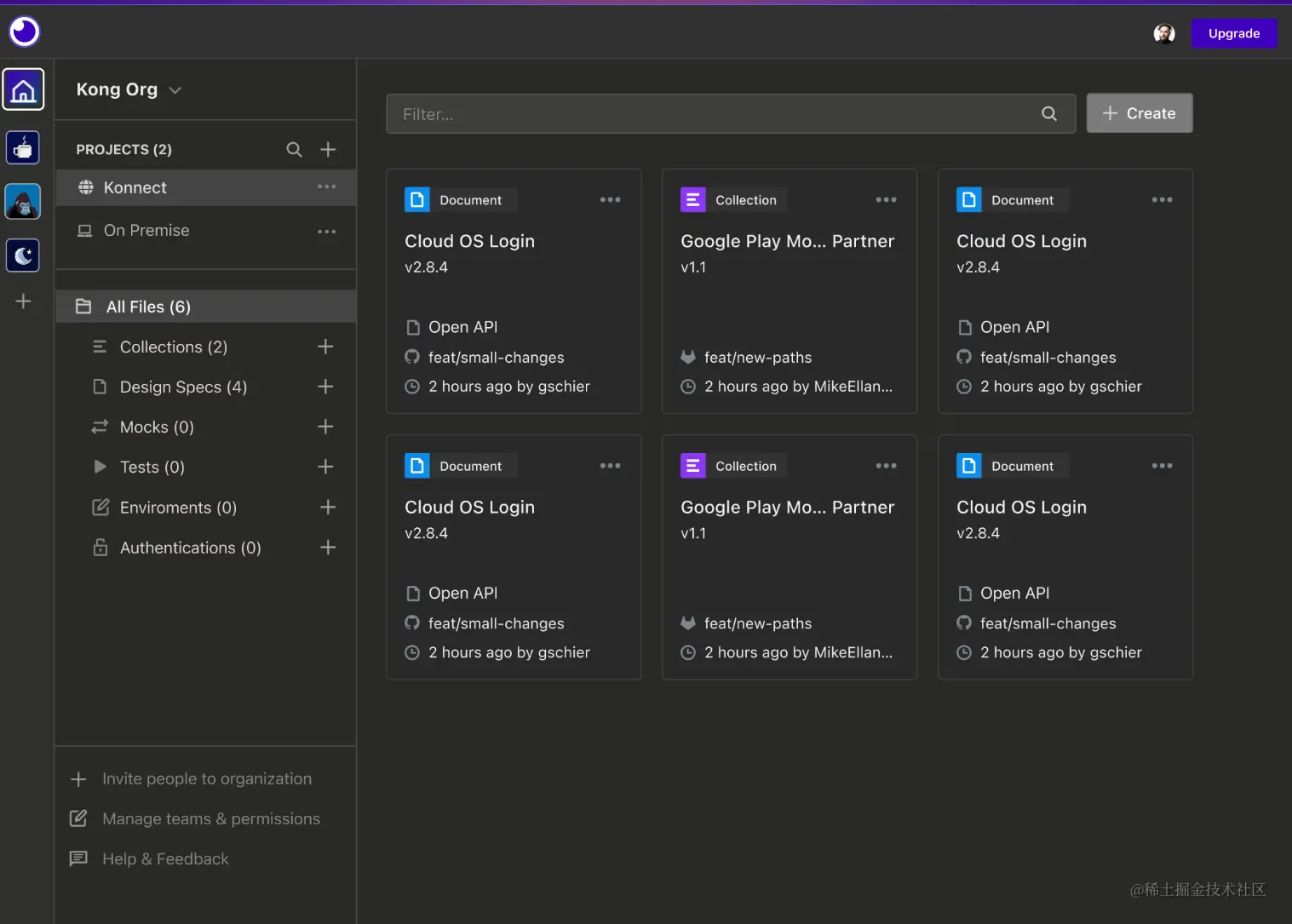Image resolution: width=1292 pixels, height=924 pixels.
Task: Click feat/new-paths branch on top Google Play card
Action: pos(758,358)
